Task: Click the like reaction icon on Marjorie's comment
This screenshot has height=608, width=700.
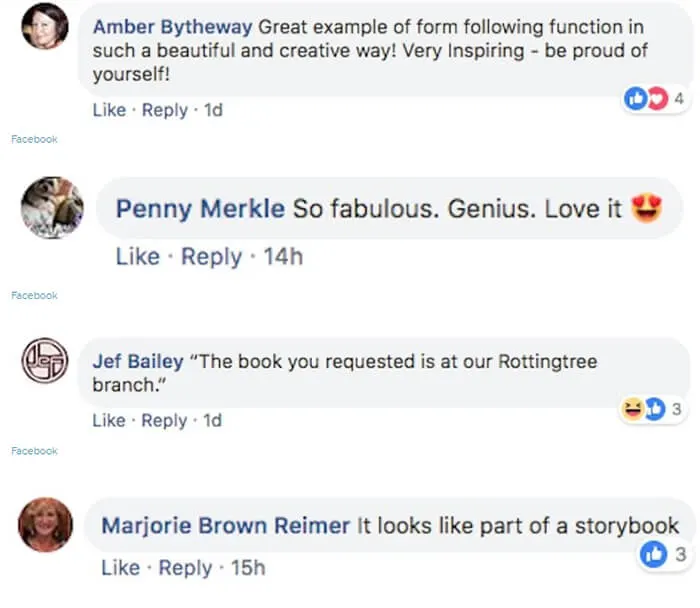Action: pos(654,554)
